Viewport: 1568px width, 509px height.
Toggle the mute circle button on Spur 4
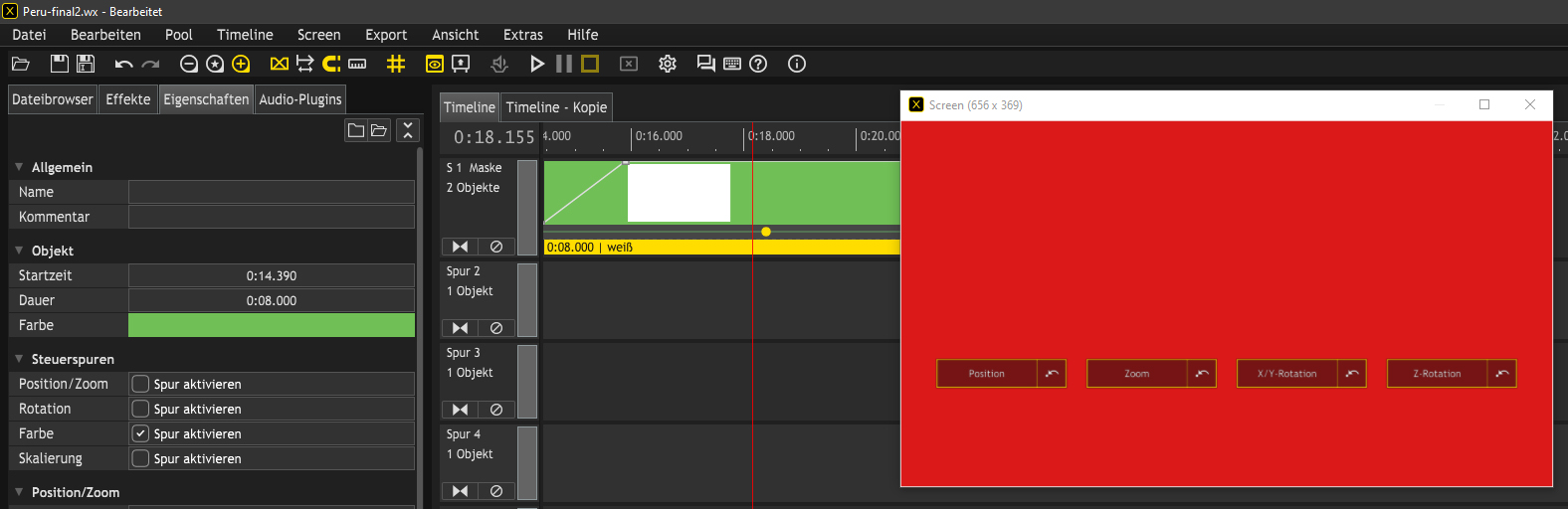(x=496, y=491)
